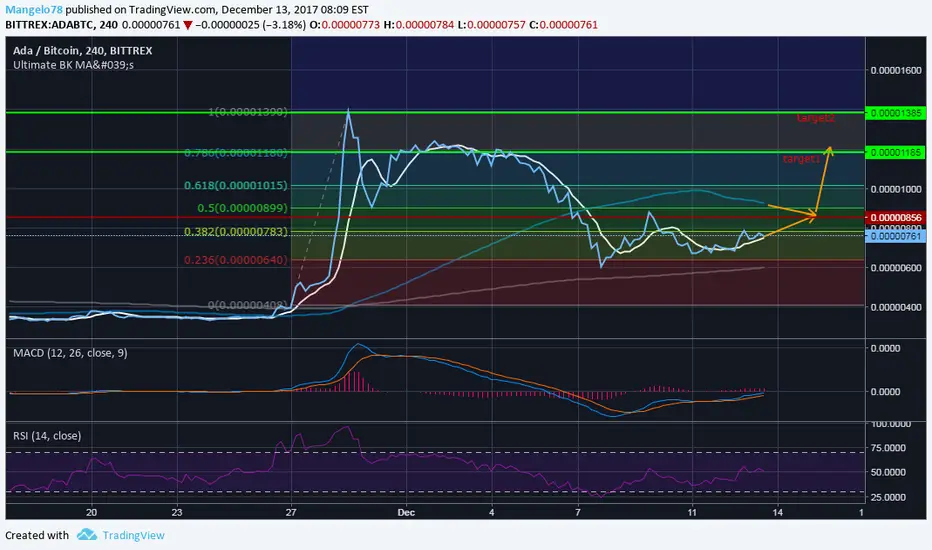
Task: Click the red down-triangle change indicator
Action: pyautogui.click(x=188, y=25)
